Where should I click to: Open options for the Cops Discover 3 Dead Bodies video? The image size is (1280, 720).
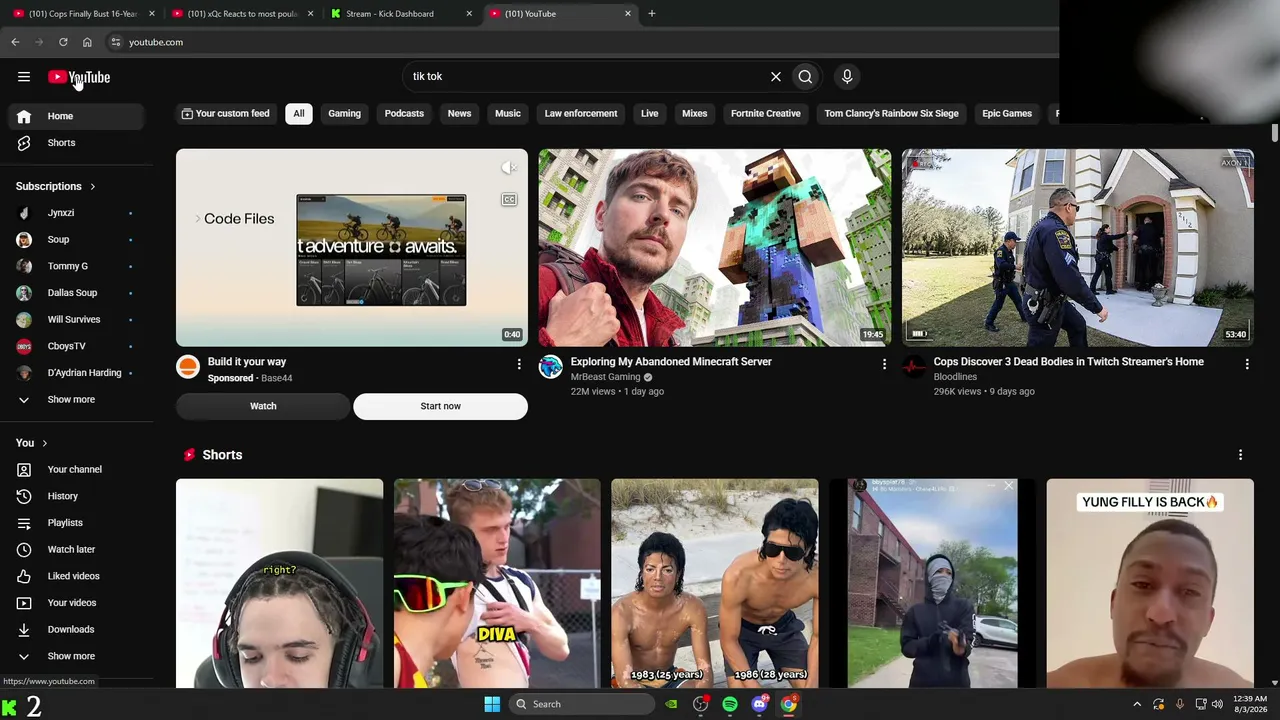point(1247,365)
